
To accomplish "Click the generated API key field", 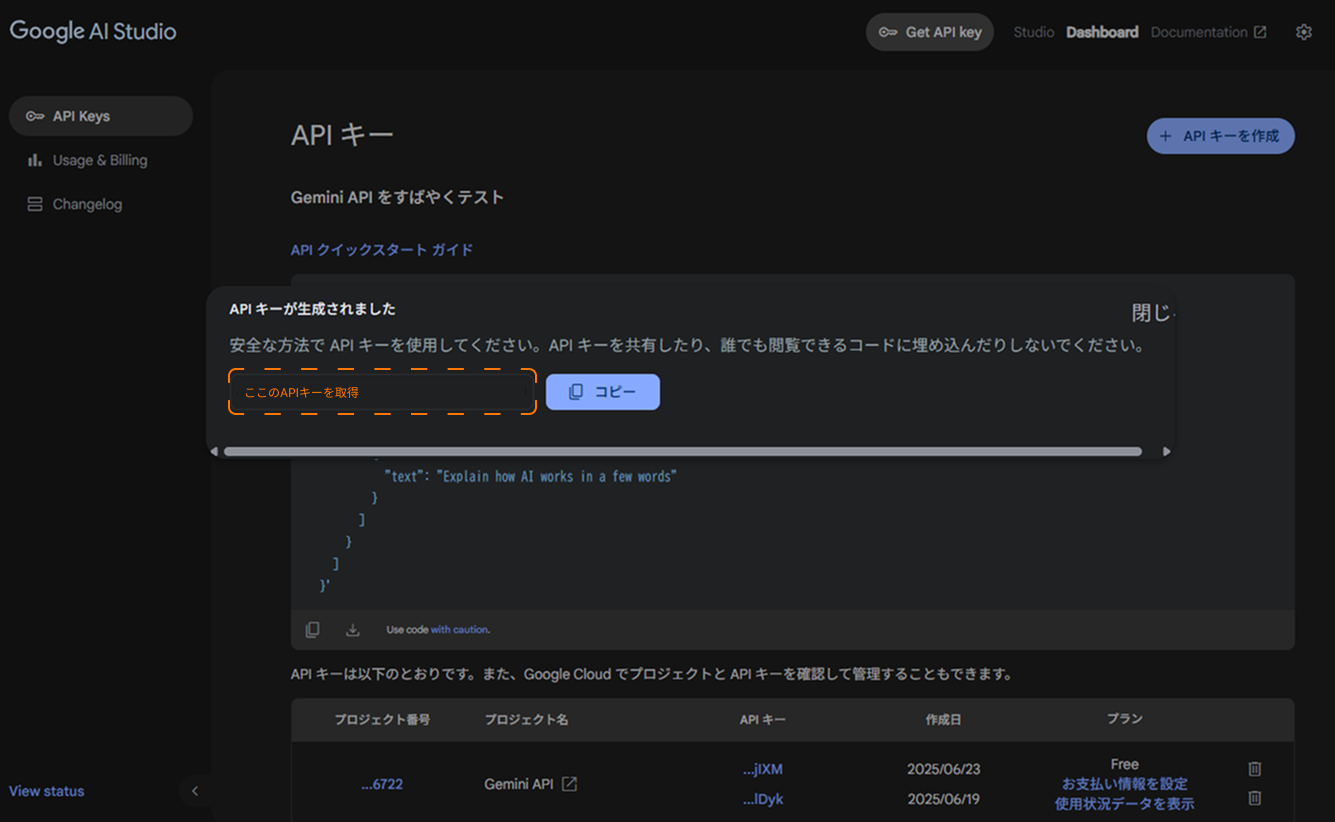I will click(x=382, y=392).
